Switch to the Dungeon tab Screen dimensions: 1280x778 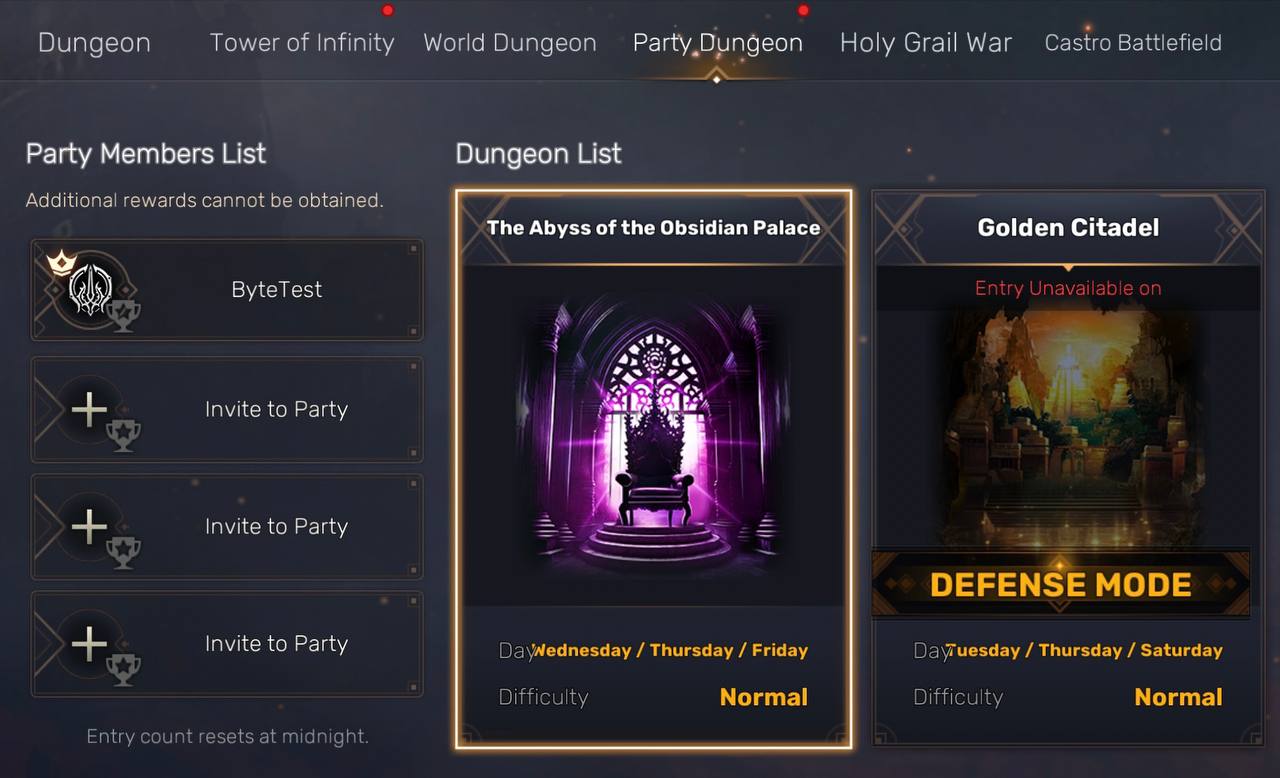coord(94,43)
